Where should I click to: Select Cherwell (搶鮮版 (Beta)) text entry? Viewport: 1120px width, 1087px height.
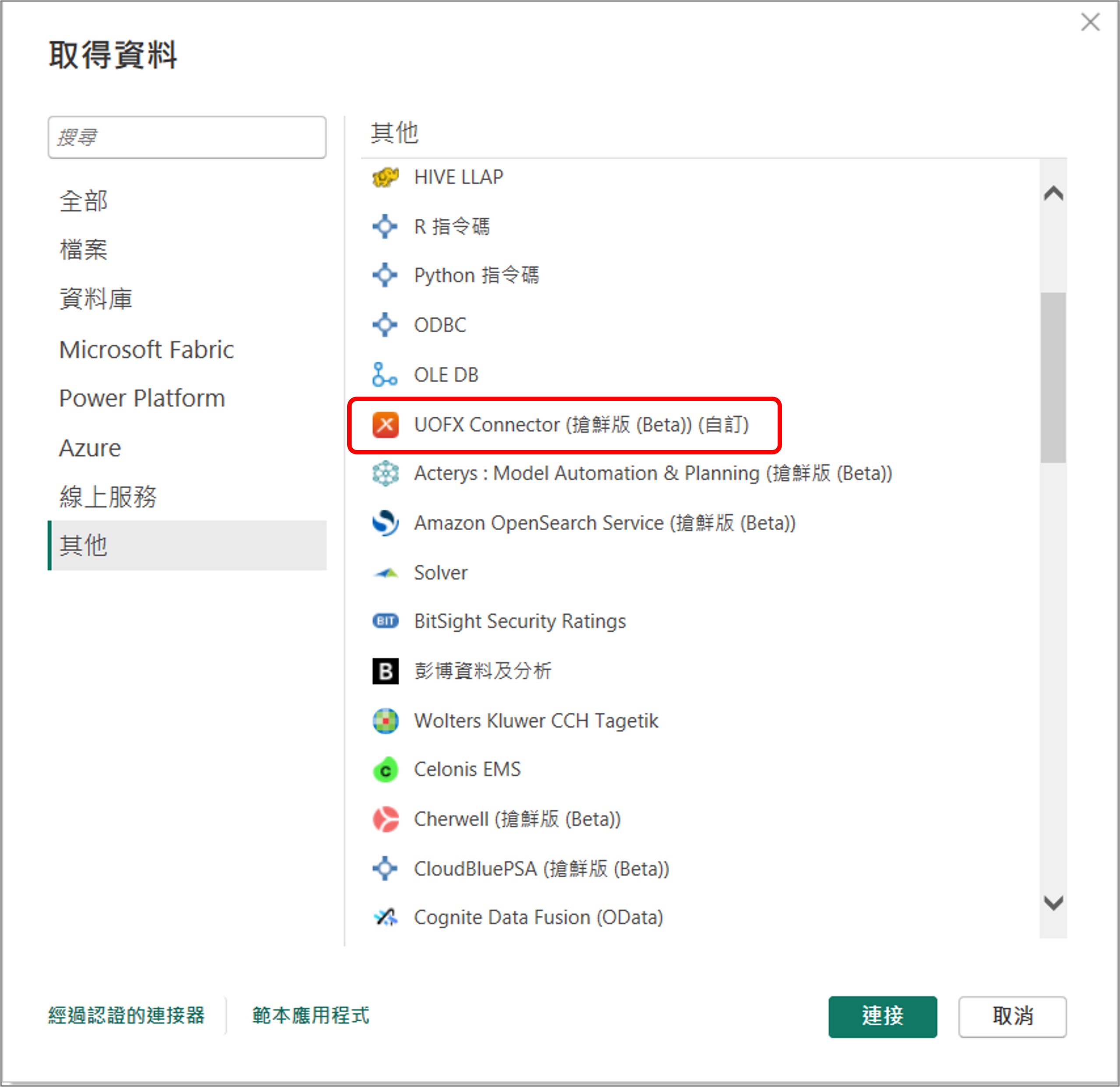pos(517,819)
